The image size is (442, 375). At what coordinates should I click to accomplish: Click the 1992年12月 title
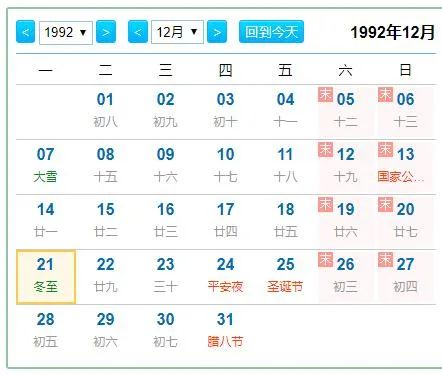coord(393,32)
